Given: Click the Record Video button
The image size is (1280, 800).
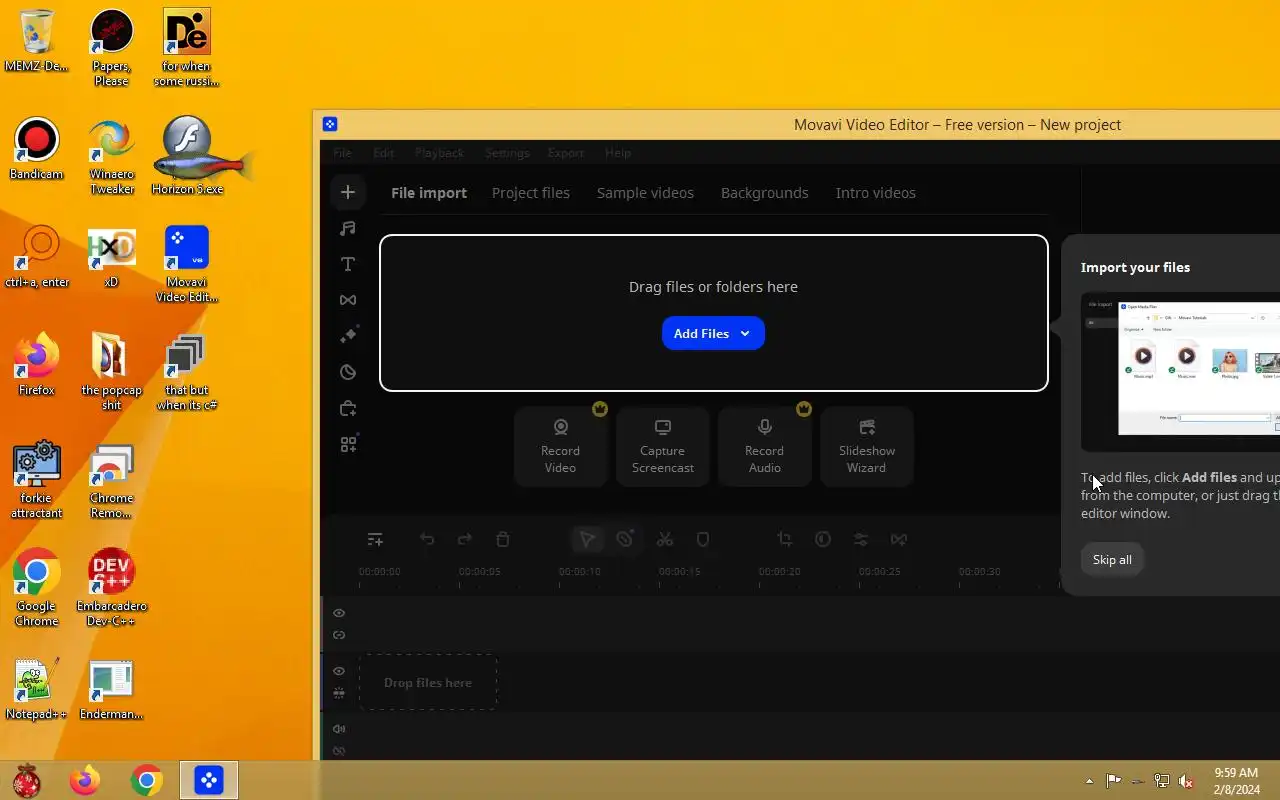Looking at the screenshot, I should click(561, 447).
